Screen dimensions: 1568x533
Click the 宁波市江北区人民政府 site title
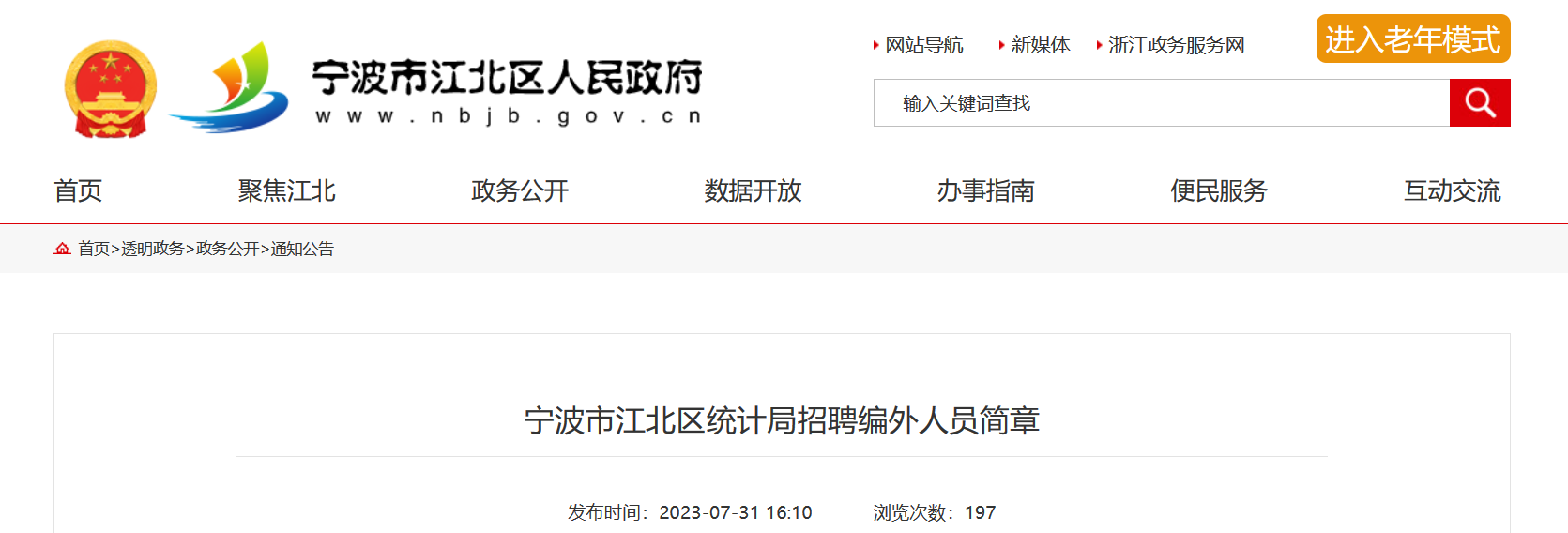507,77
